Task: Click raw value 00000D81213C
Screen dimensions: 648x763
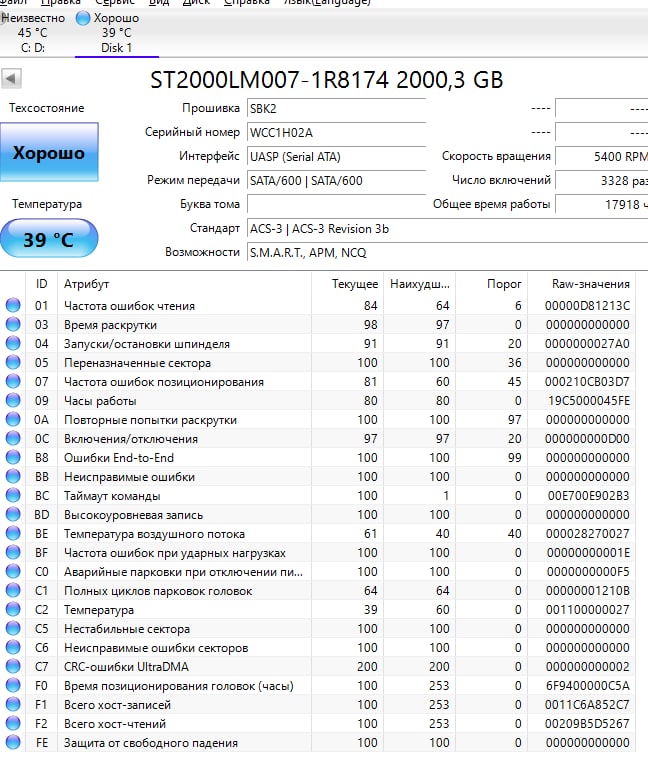Action: 587,306
